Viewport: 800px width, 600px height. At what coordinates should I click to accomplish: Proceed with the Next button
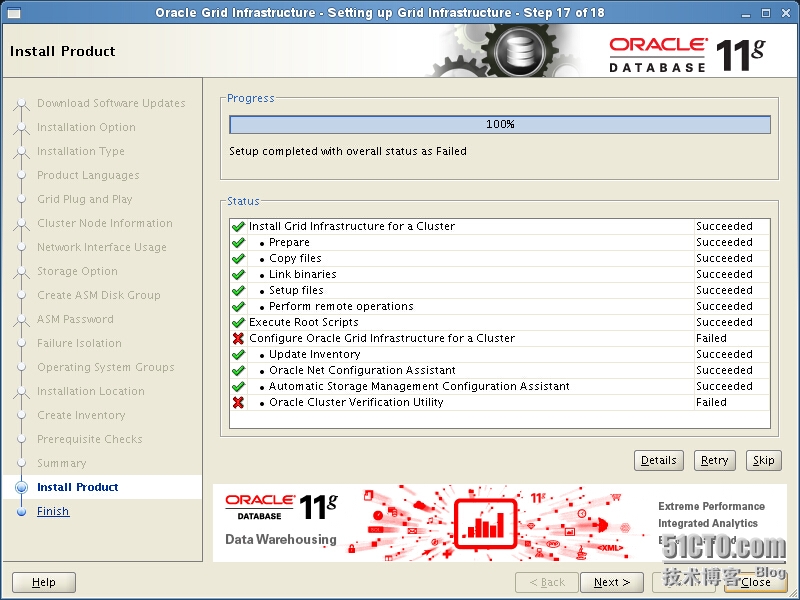click(x=612, y=582)
